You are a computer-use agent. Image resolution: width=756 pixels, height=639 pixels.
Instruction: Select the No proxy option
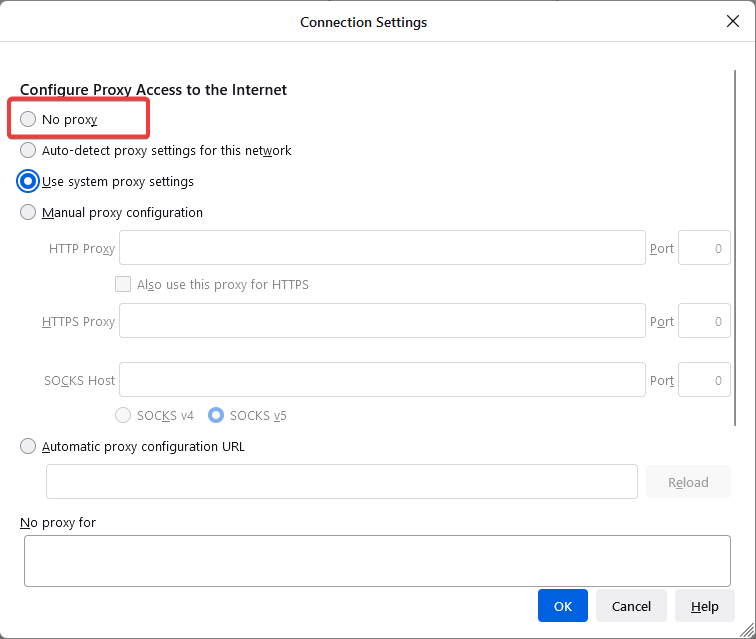tap(28, 120)
